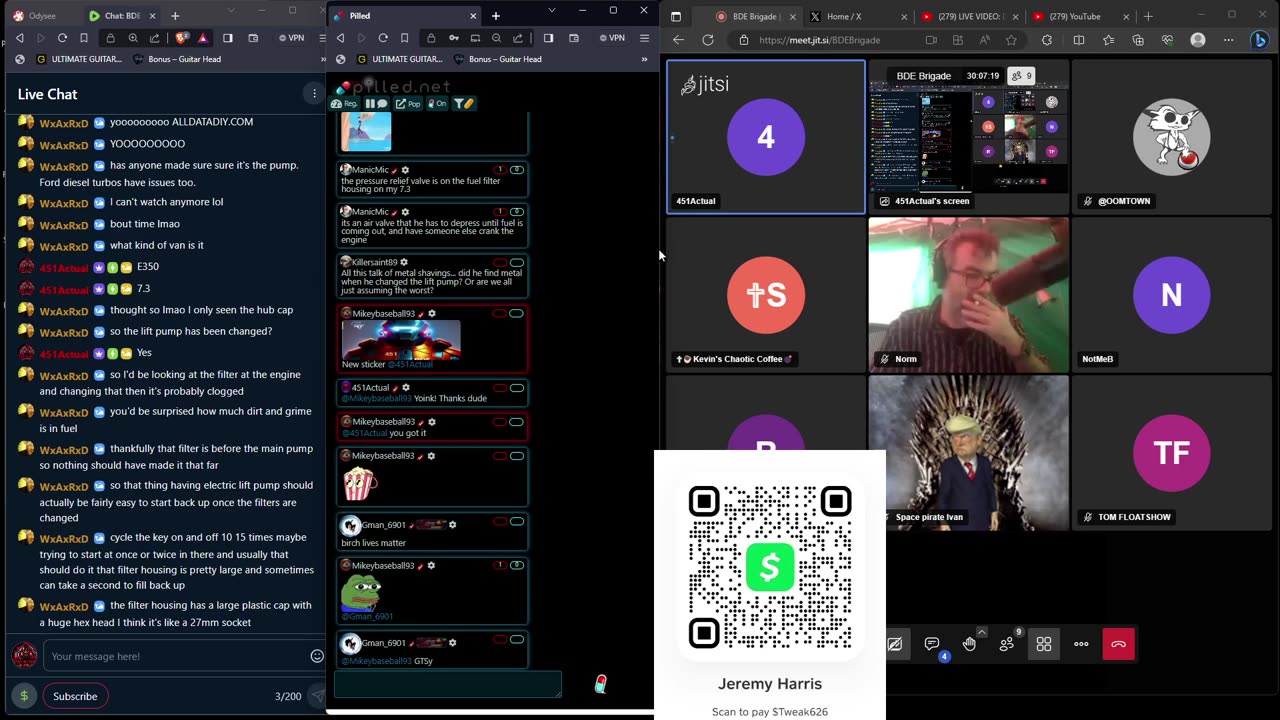The image size is (1280, 720).
Task: Open Edge collections
Action: pos(1138,40)
